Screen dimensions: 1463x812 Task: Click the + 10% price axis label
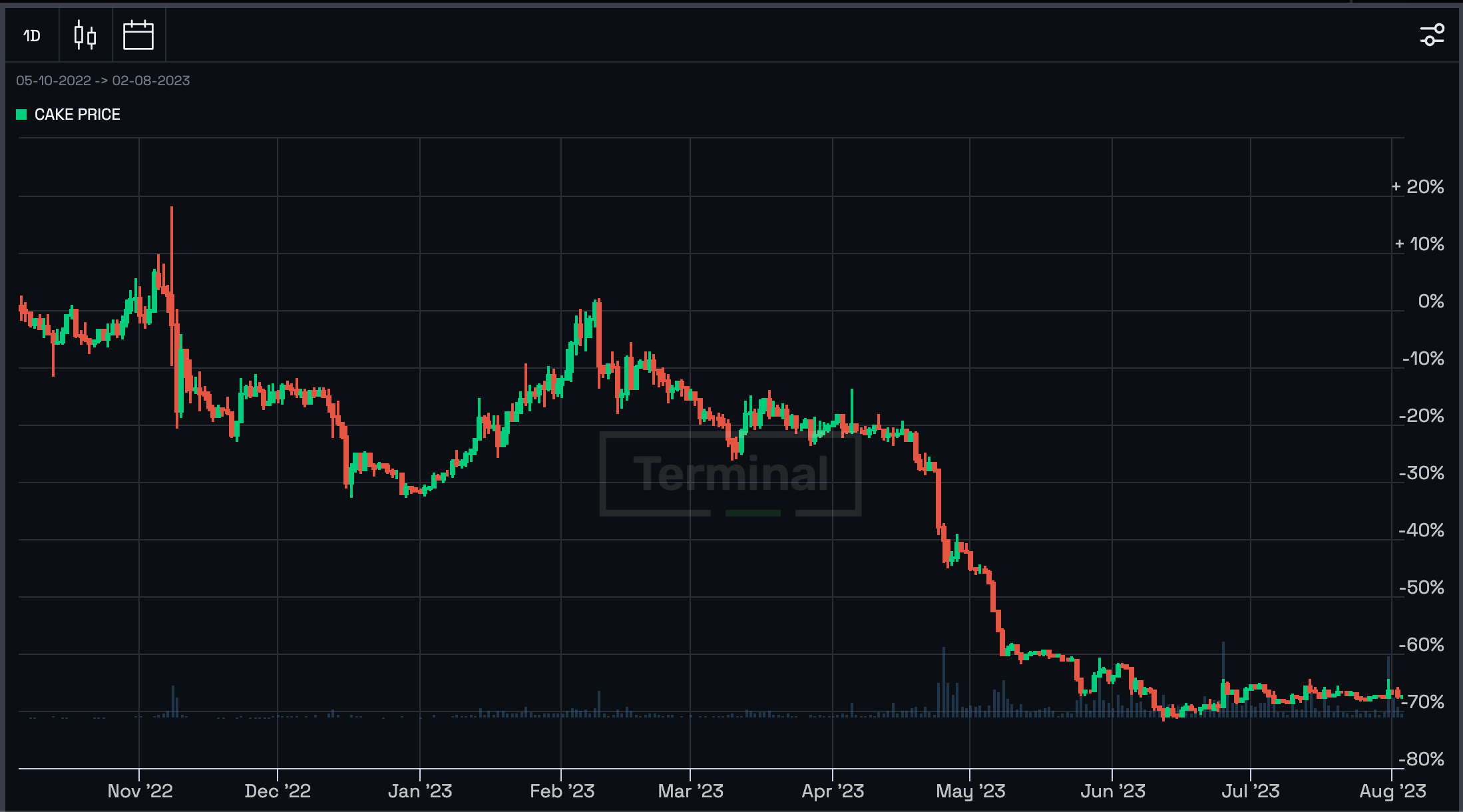point(1419,244)
